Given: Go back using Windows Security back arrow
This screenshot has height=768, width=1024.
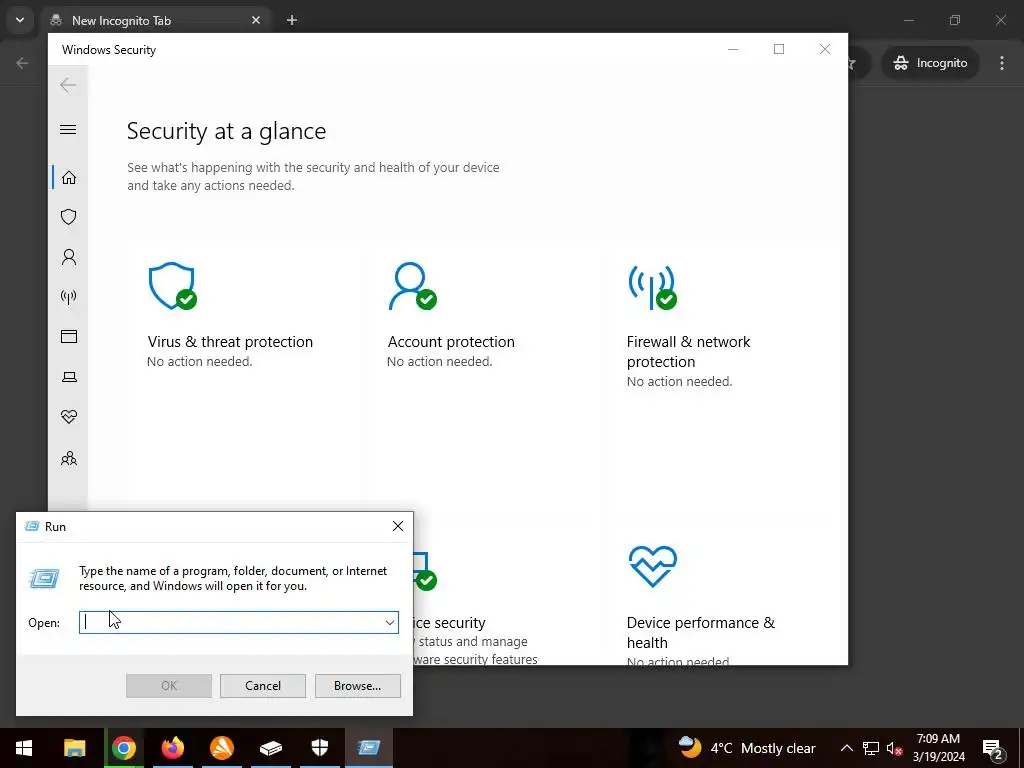Looking at the screenshot, I should [68, 85].
